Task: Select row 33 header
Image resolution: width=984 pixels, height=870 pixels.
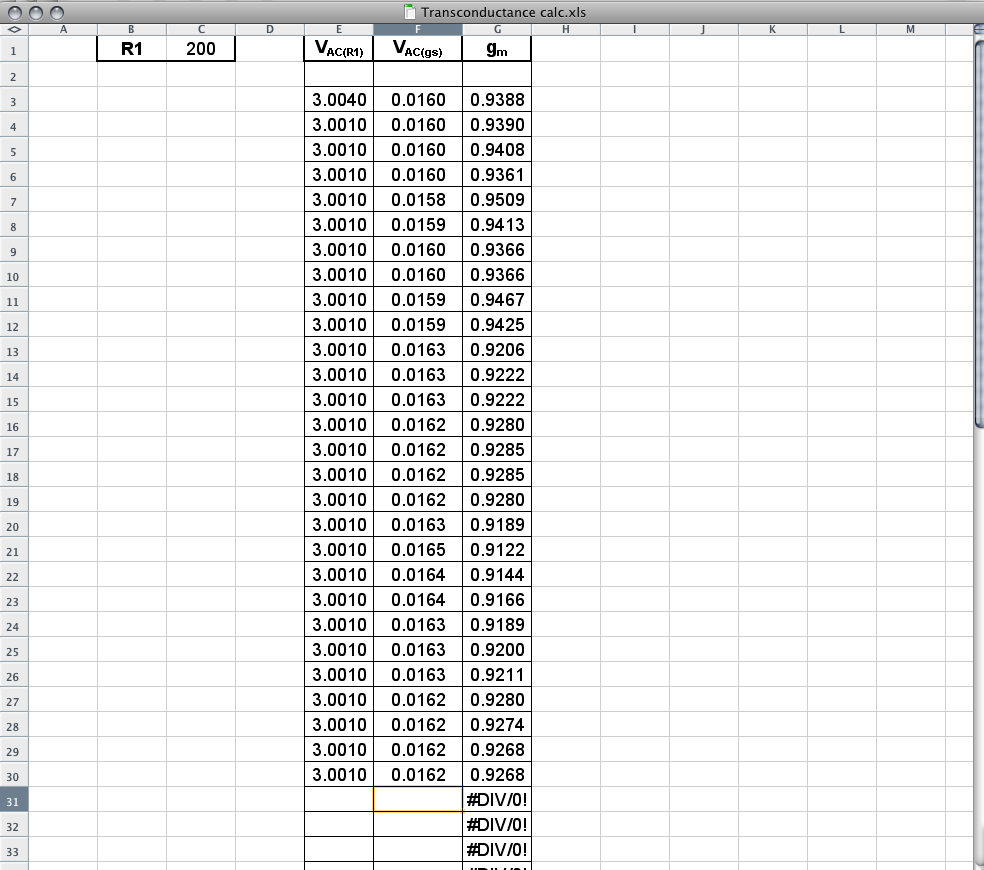Action: click(x=13, y=850)
